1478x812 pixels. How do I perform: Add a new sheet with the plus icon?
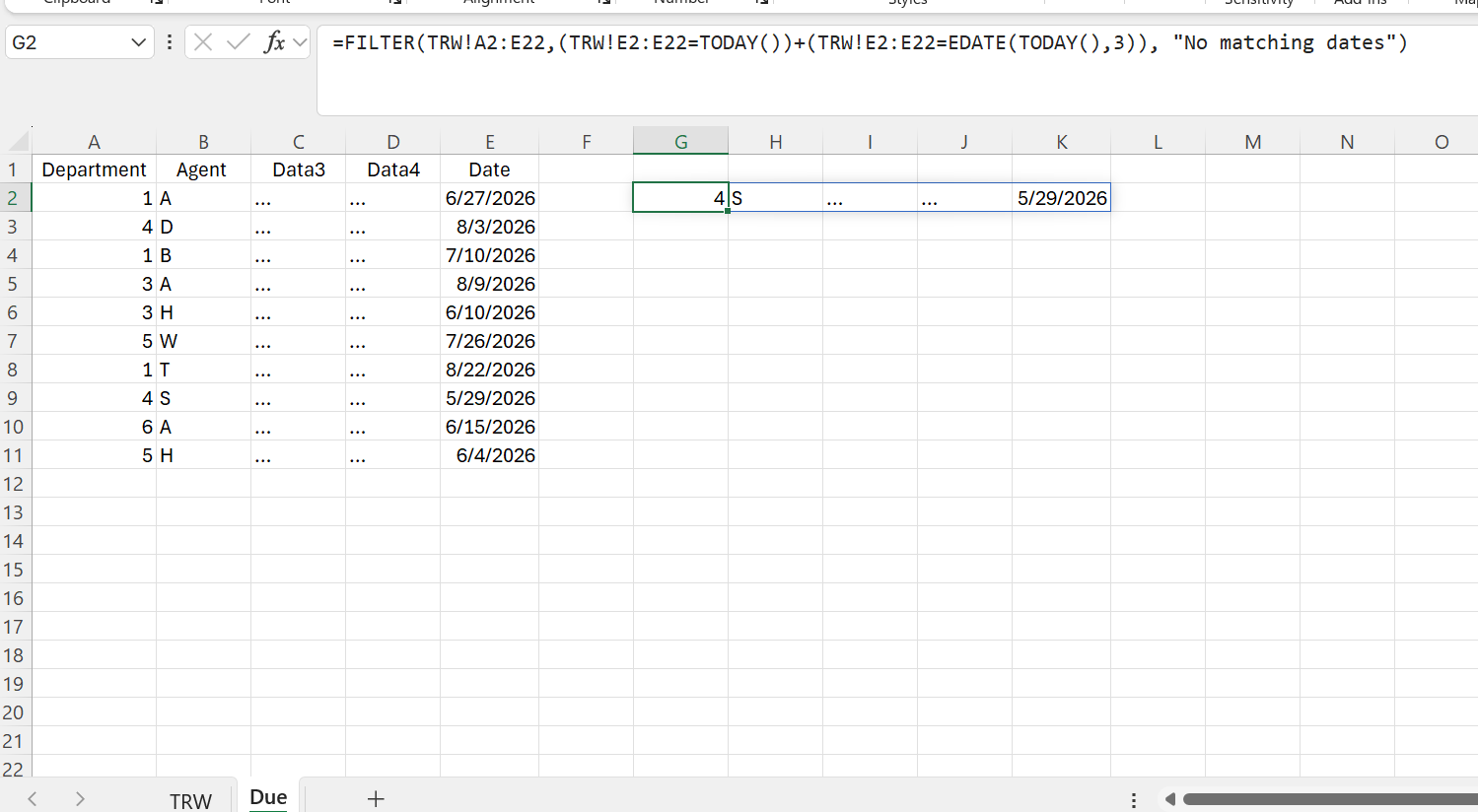tap(376, 799)
